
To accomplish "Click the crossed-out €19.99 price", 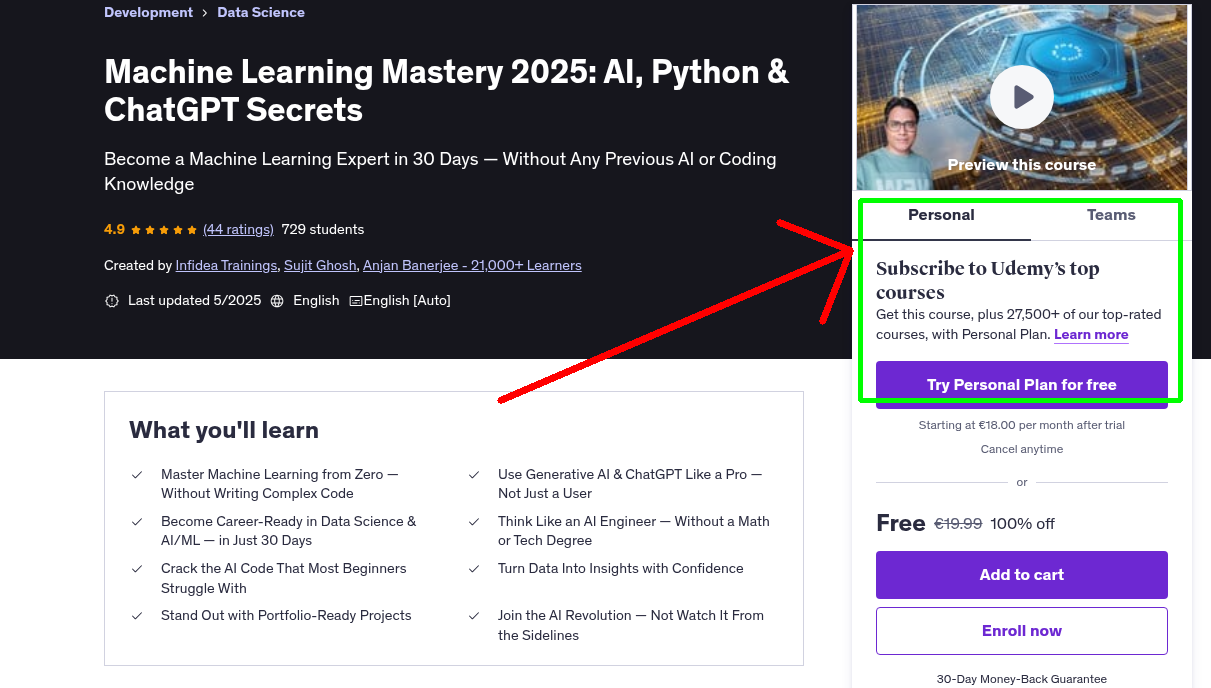I will (x=958, y=523).
